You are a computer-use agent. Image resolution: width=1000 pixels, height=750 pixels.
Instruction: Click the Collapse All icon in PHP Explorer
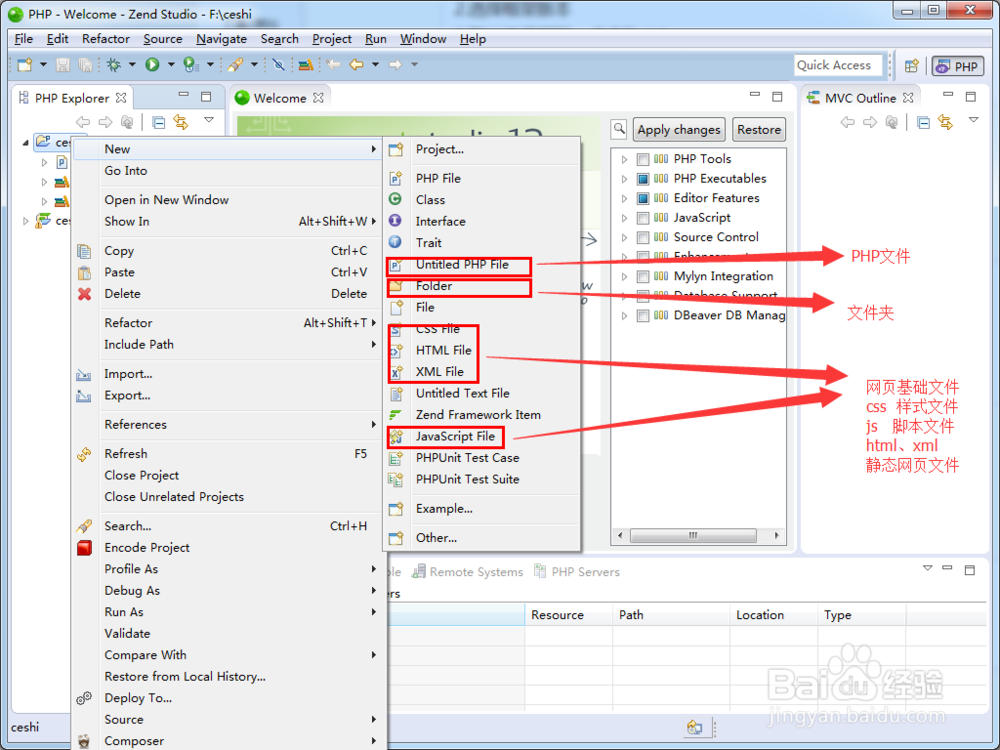[x=159, y=122]
